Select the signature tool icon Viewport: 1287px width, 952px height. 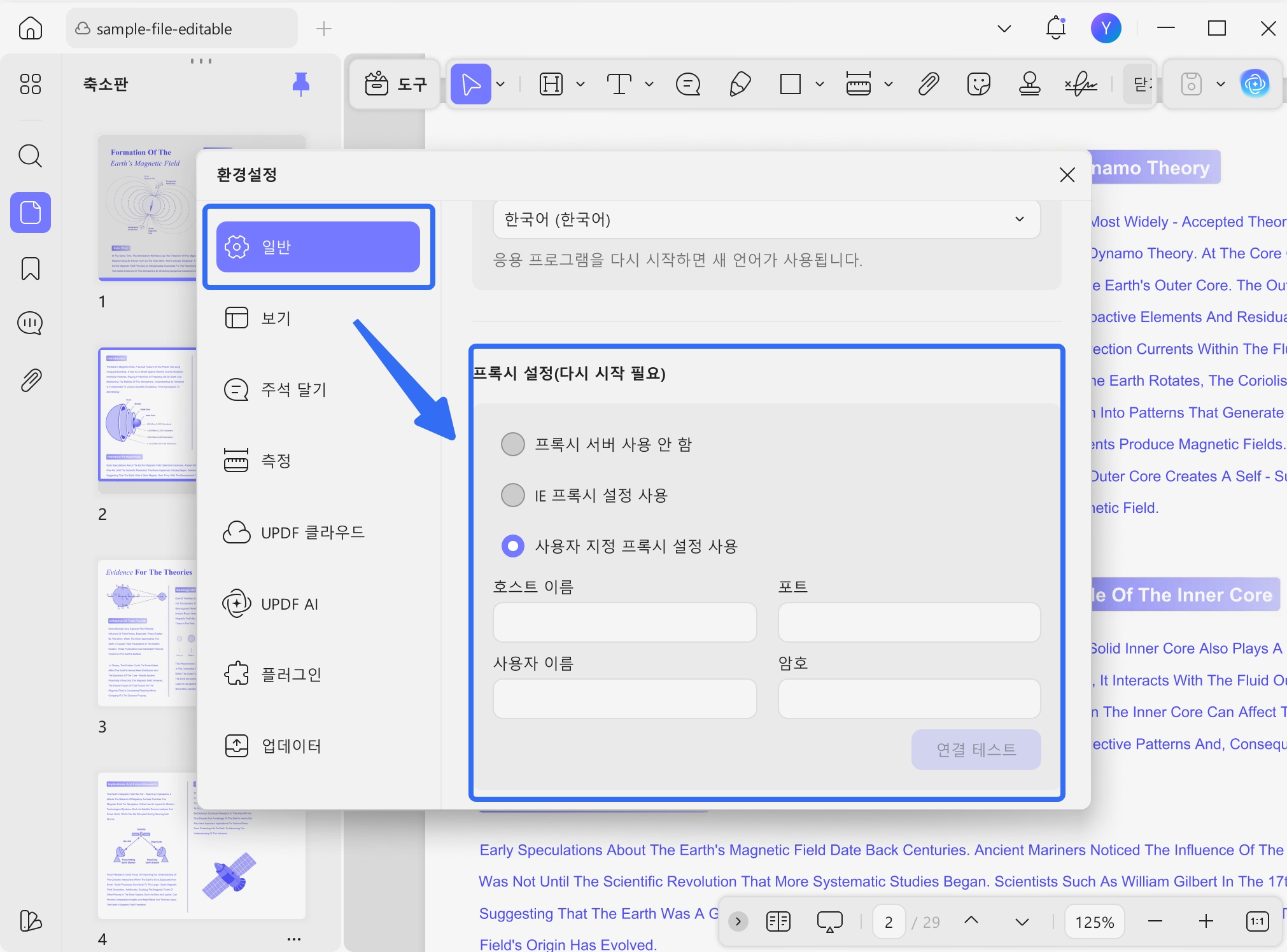[1080, 83]
